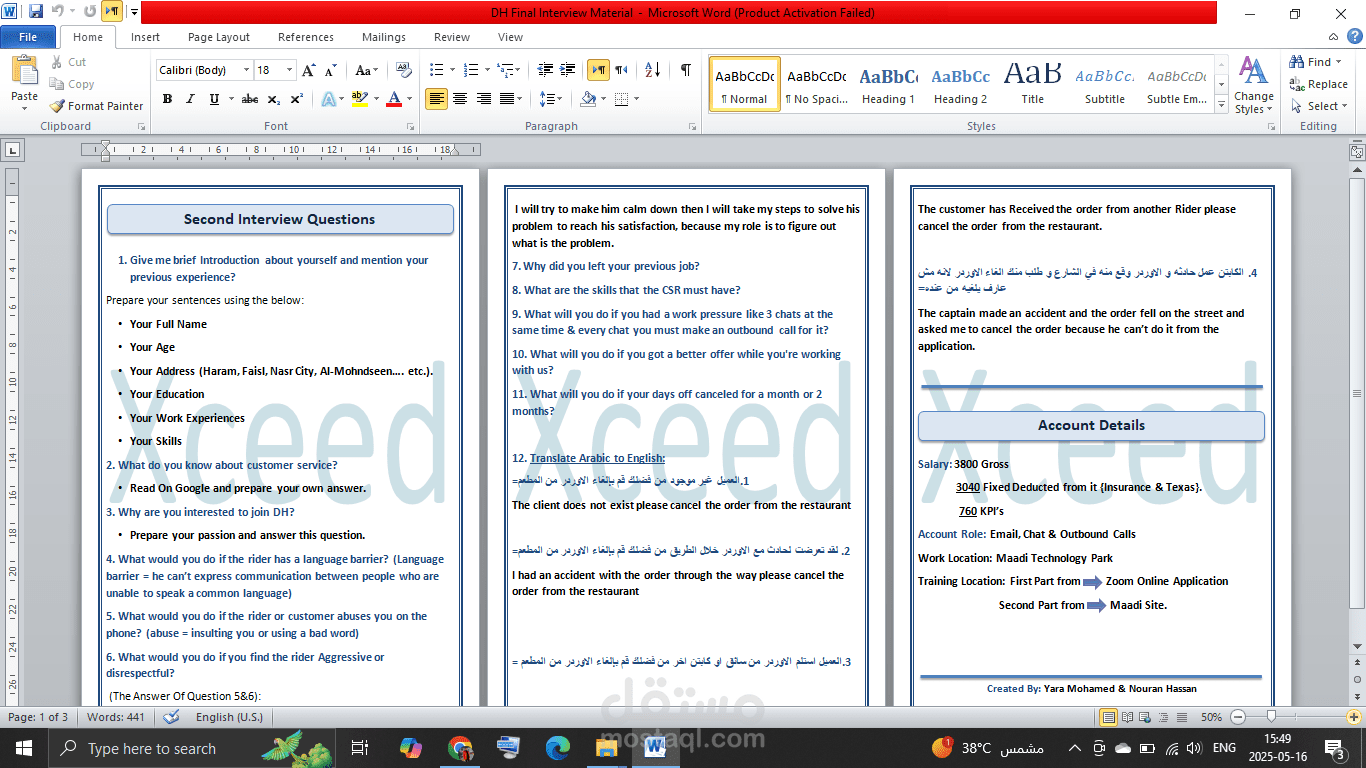Shrink the font with the small A
The height and width of the screenshot is (768, 1366).
pyautogui.click(x=332, y=70)
